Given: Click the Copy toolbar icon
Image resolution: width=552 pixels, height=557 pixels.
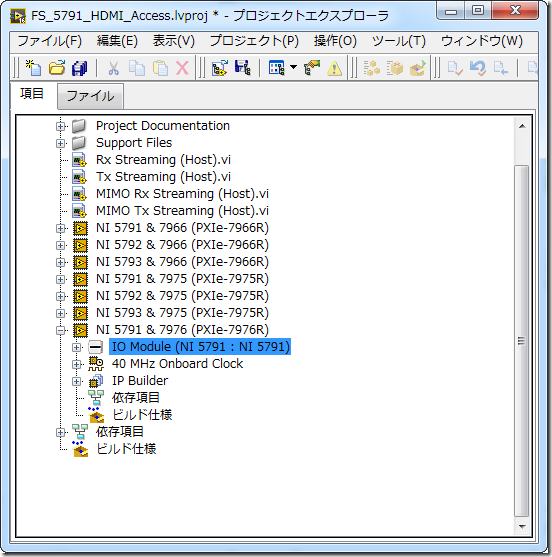Looking at the screenshot, I should [137, 68].
